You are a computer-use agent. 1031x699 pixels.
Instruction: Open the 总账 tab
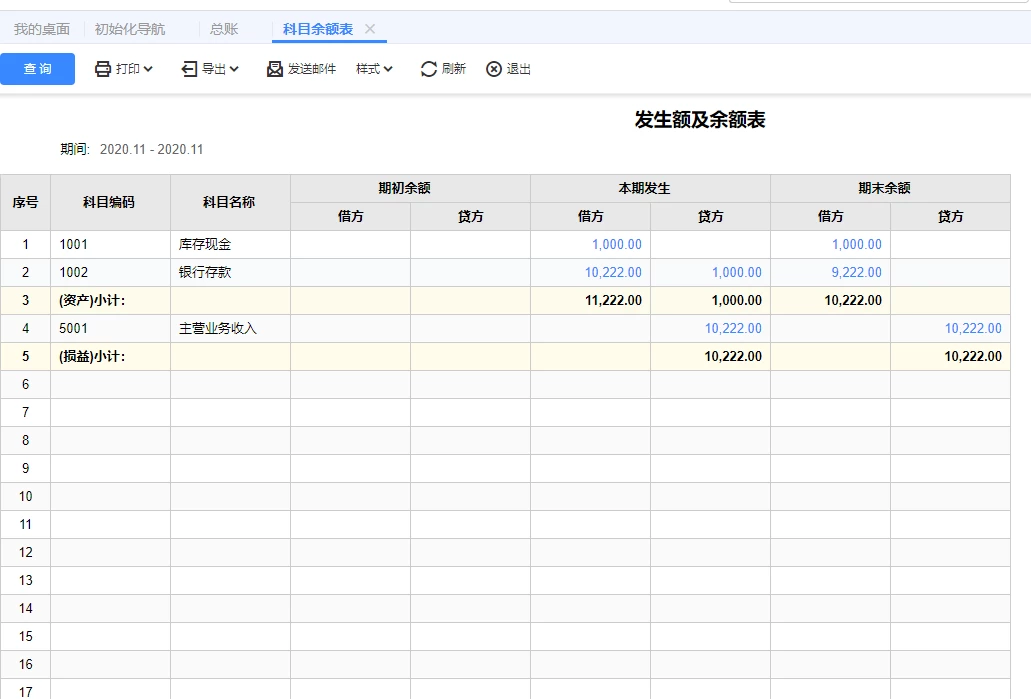coord(224,29)
